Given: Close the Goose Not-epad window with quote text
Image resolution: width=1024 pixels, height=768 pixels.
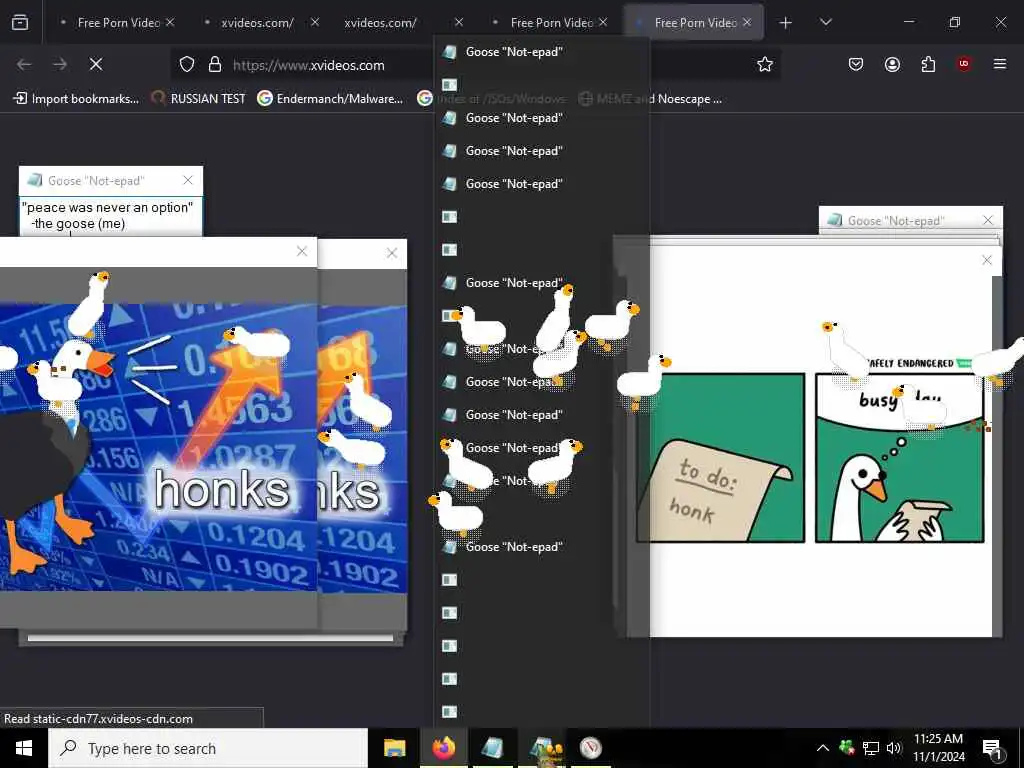Looking at the screenshot, I should click(188, 180).
